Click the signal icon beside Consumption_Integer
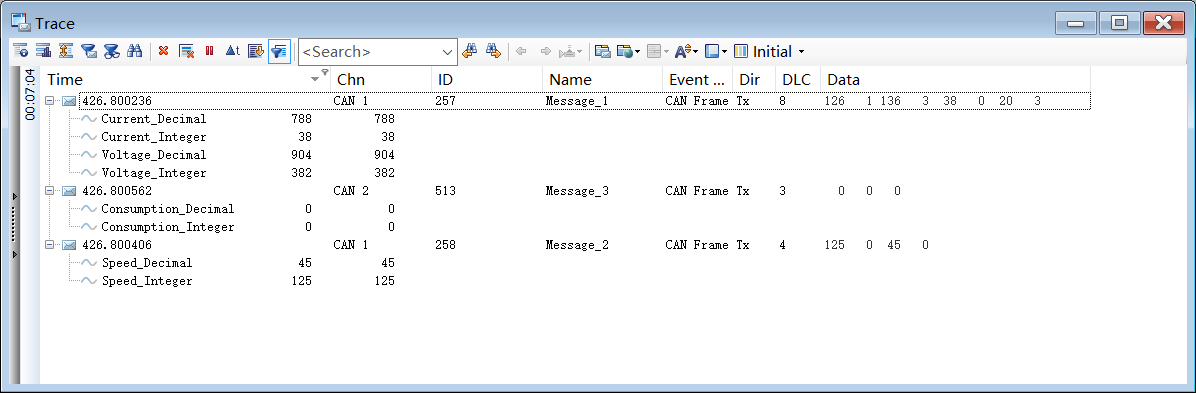1196x393 pixels. click(89, 227)
